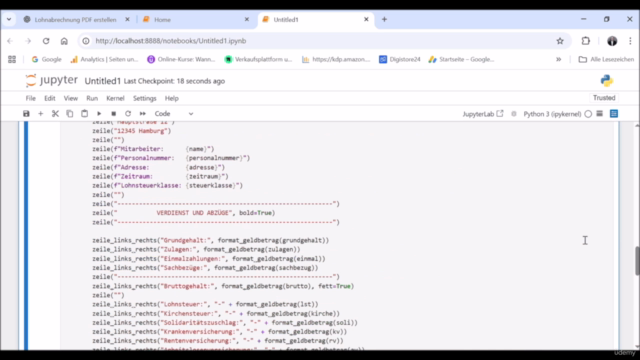Run the selected cell with the play icon

99,114
